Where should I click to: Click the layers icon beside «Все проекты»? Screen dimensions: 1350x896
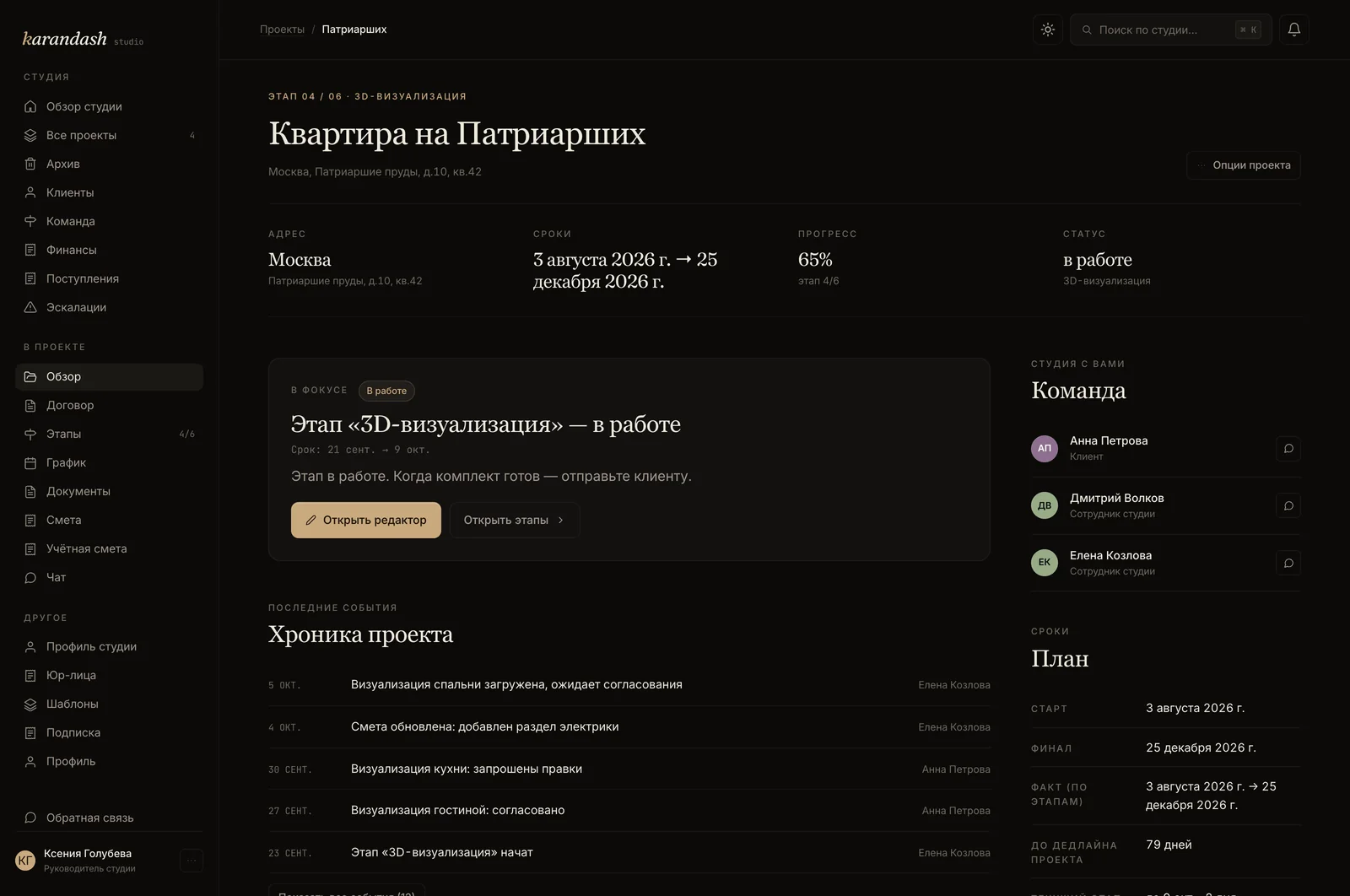(x=30, y=135)
